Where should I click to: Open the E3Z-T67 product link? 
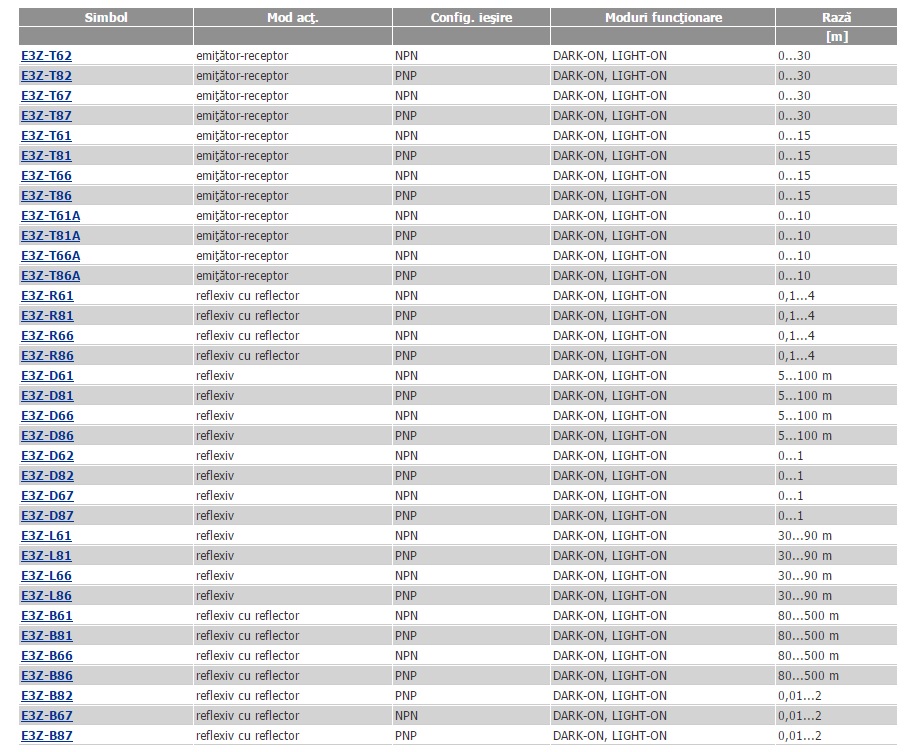tap(46, 96)
